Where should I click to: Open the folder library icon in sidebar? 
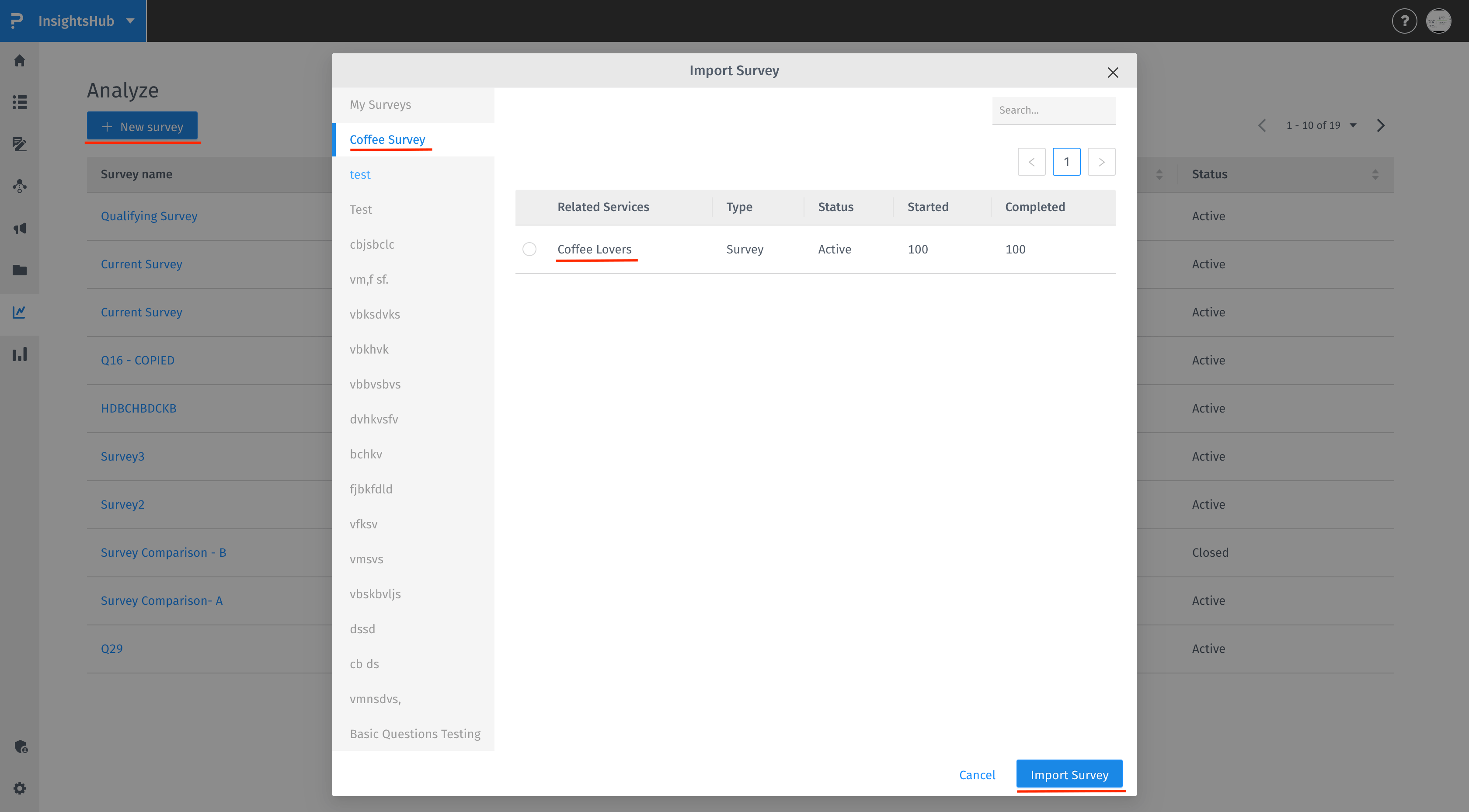pyautogui.click(x=19, y=270)
